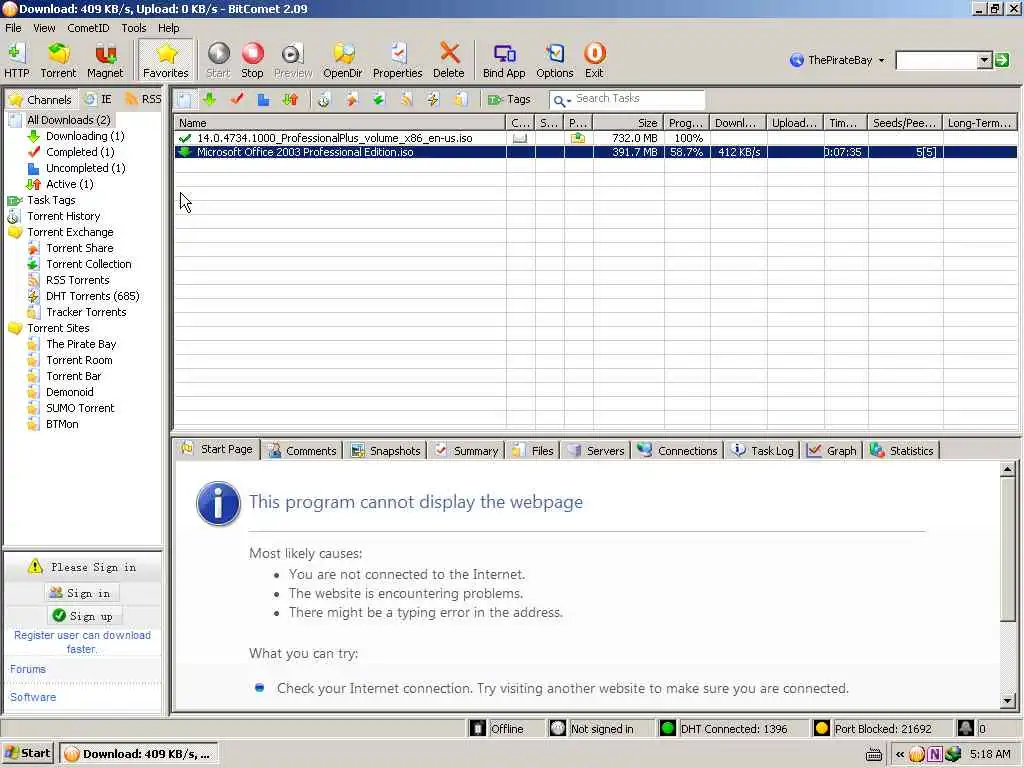Image resolution: width=1024 pixels, height=768 pixels.
Task: Switch to the IE sidebar tab
Action: pyautogui.click(x=99, y=99)
